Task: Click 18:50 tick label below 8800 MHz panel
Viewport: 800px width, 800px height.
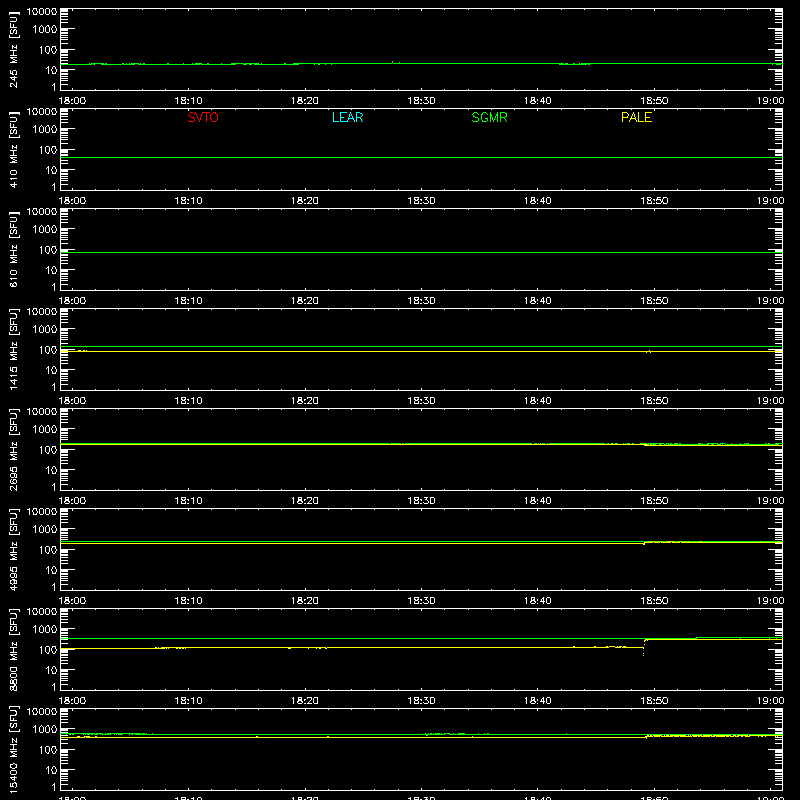Action: 654,701
